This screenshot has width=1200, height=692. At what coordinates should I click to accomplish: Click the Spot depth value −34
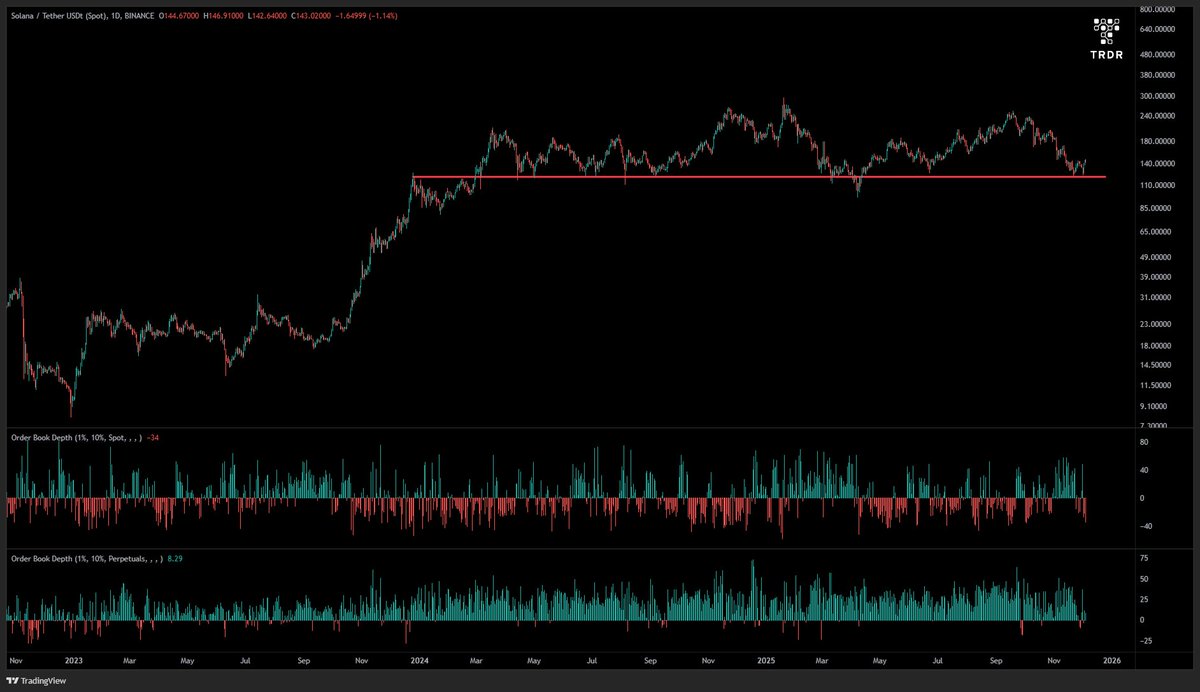[153, 437]
